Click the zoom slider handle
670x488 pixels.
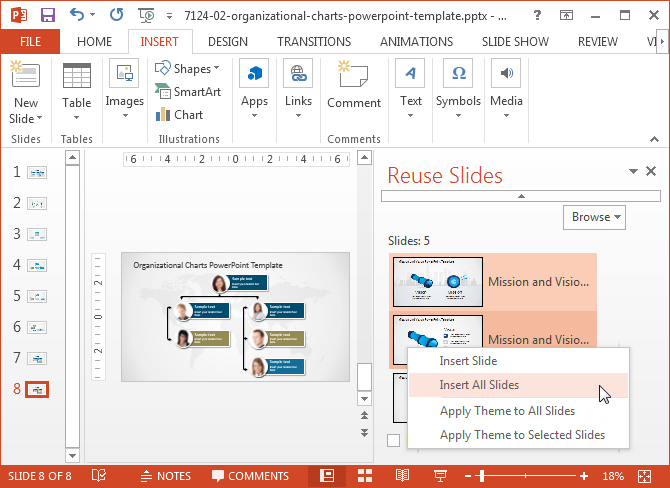tap(482, 475)
